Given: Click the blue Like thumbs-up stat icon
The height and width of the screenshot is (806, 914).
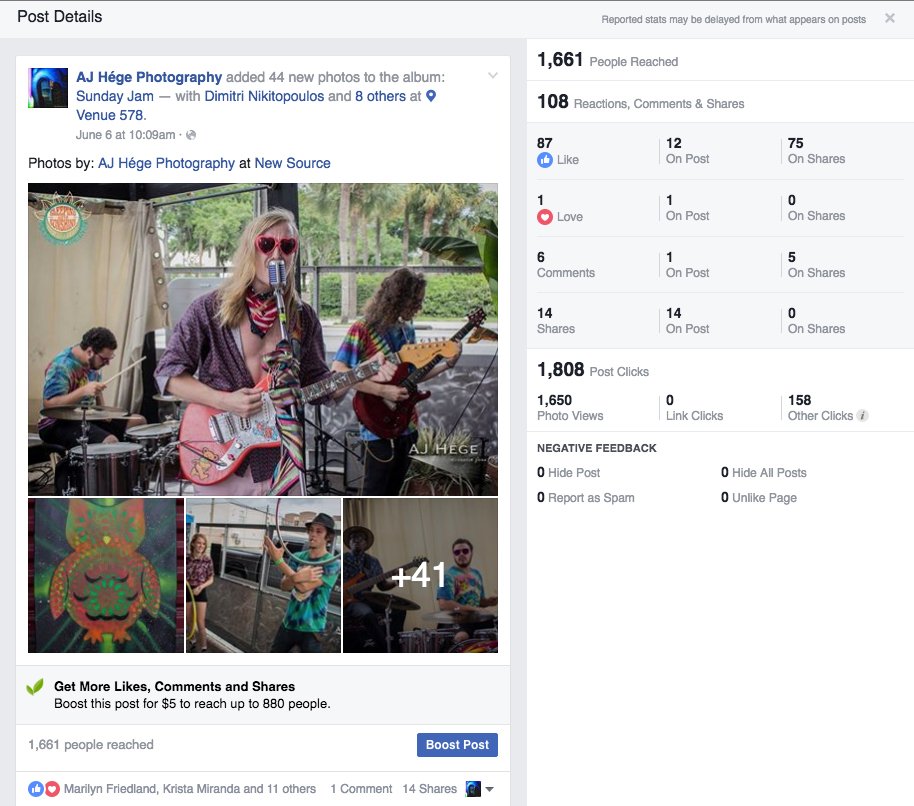Looking at the screenshot, I should point(544,160).
